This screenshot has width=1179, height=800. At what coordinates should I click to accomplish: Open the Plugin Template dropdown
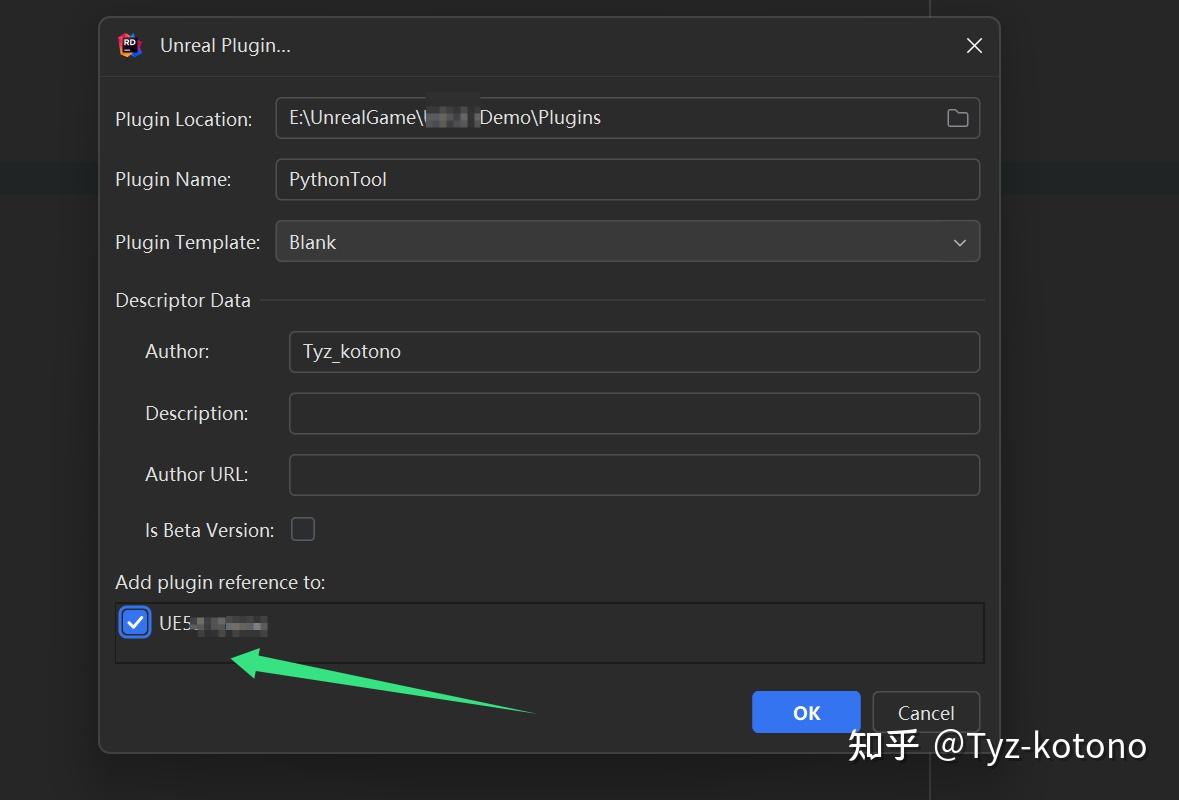click(627, 241)
